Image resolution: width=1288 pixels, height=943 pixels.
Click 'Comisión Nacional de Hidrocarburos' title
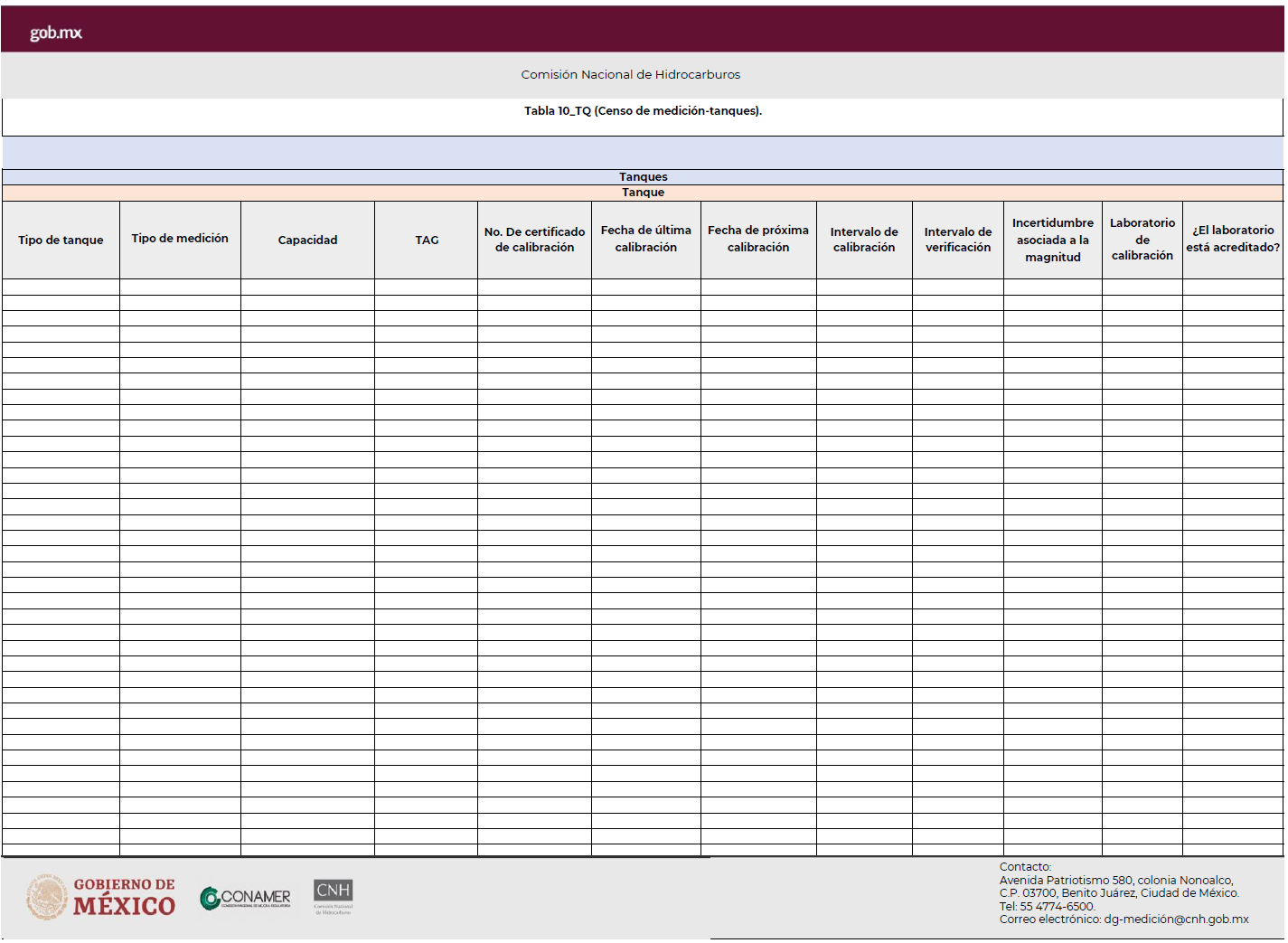click(x=630, y=75)
